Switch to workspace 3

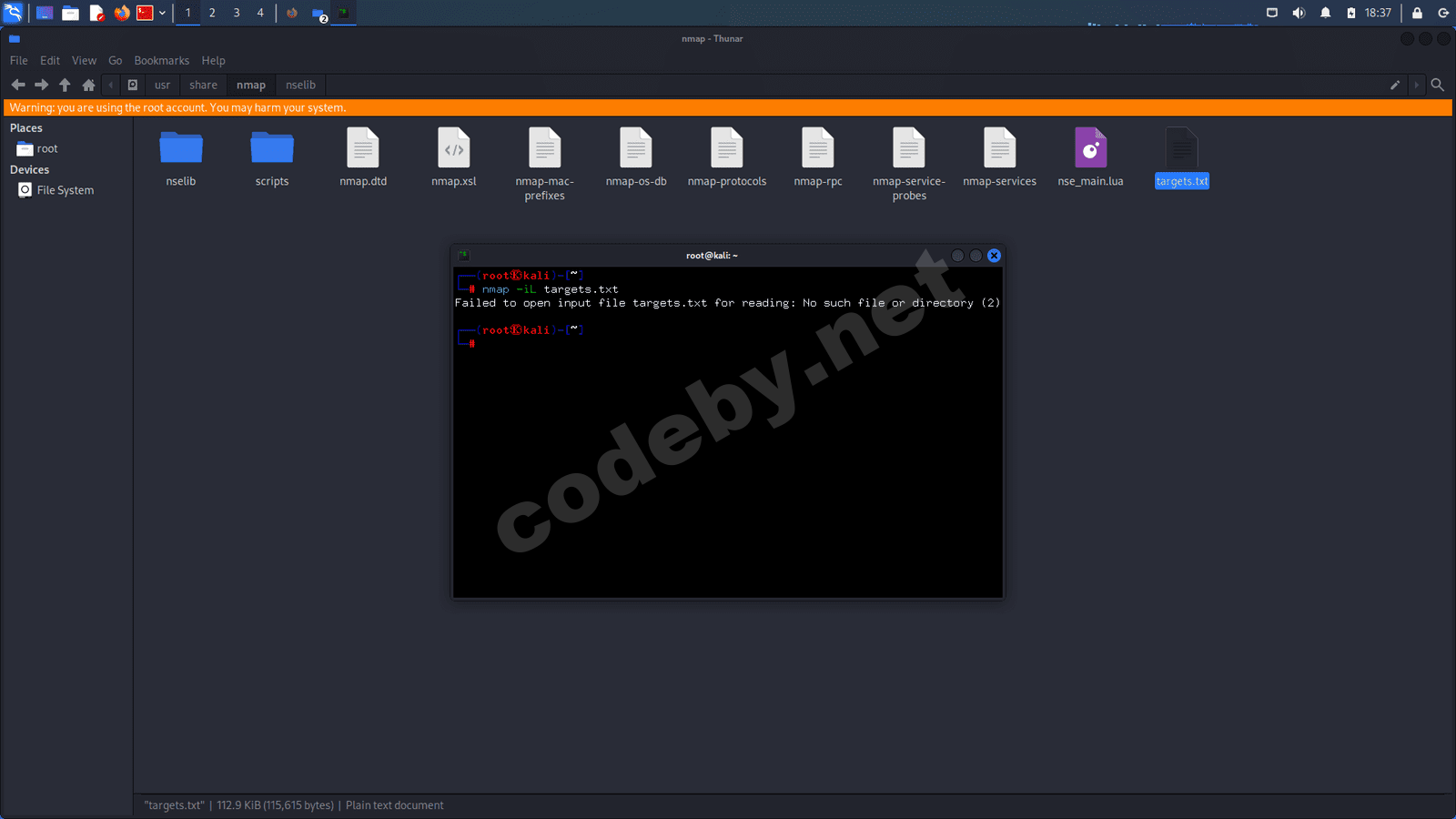pyautogui.click(x=237, y=13)
